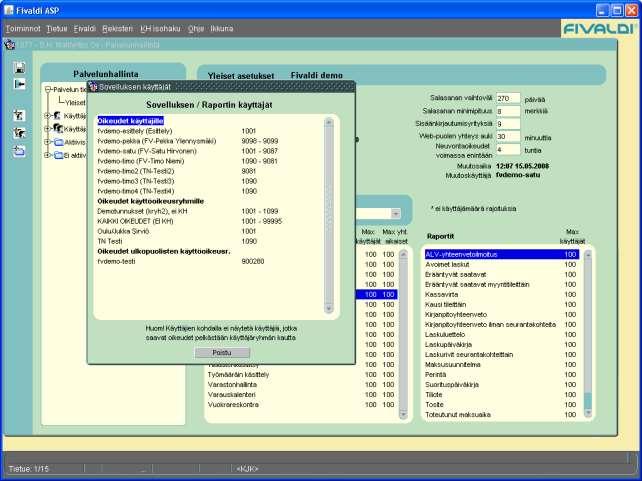Open the Fivaldi menu
Image resolution: width=642 pixels, height=481 pixels.
[85, 29]
